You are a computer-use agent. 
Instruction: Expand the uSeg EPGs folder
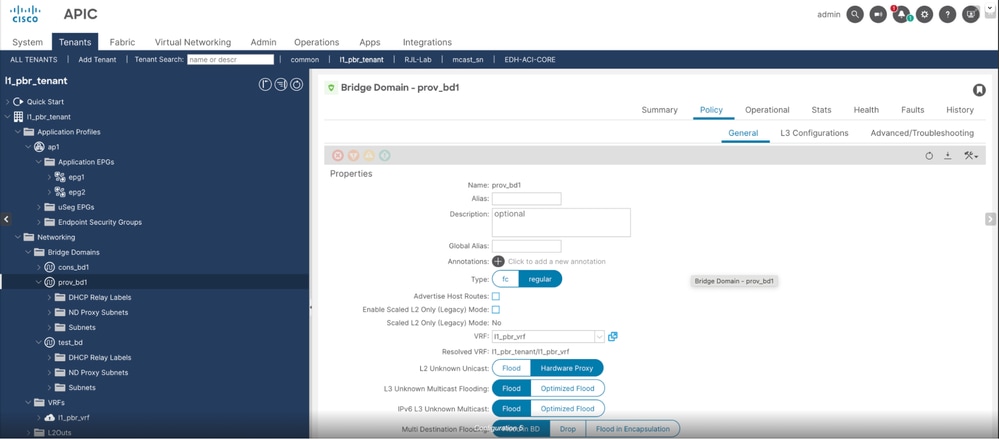(x=39, y=207)
